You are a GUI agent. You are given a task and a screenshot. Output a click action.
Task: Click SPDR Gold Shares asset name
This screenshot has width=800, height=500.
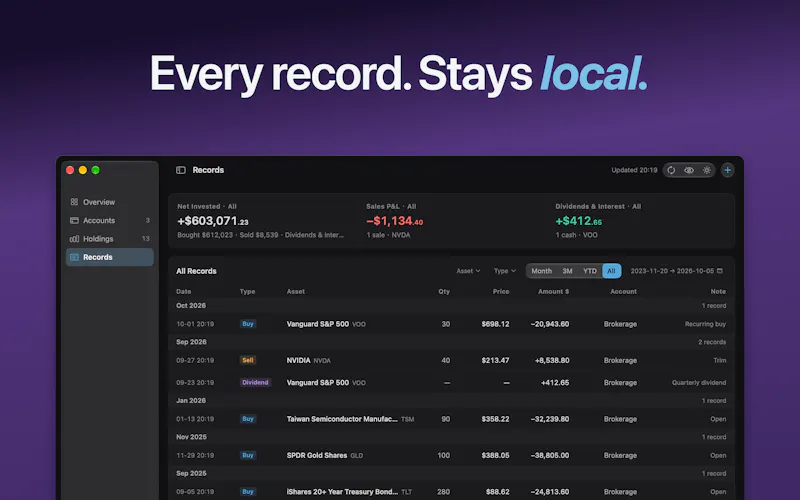pos(317,455)
